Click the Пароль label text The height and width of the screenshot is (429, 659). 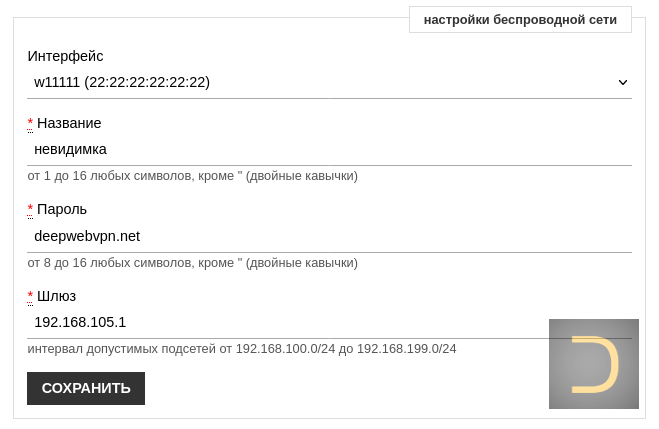click(62, 209)
